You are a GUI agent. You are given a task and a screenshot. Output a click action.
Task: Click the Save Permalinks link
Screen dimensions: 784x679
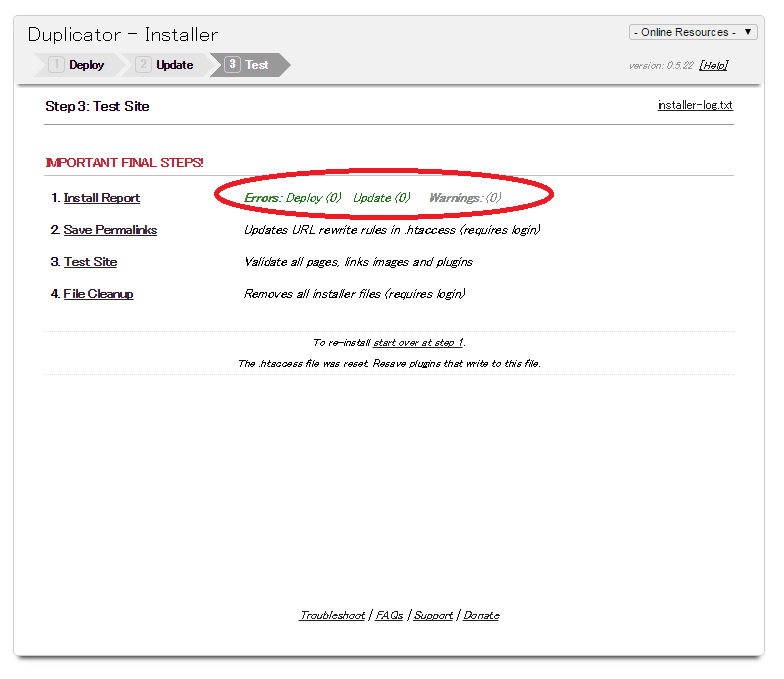point(110,230)
